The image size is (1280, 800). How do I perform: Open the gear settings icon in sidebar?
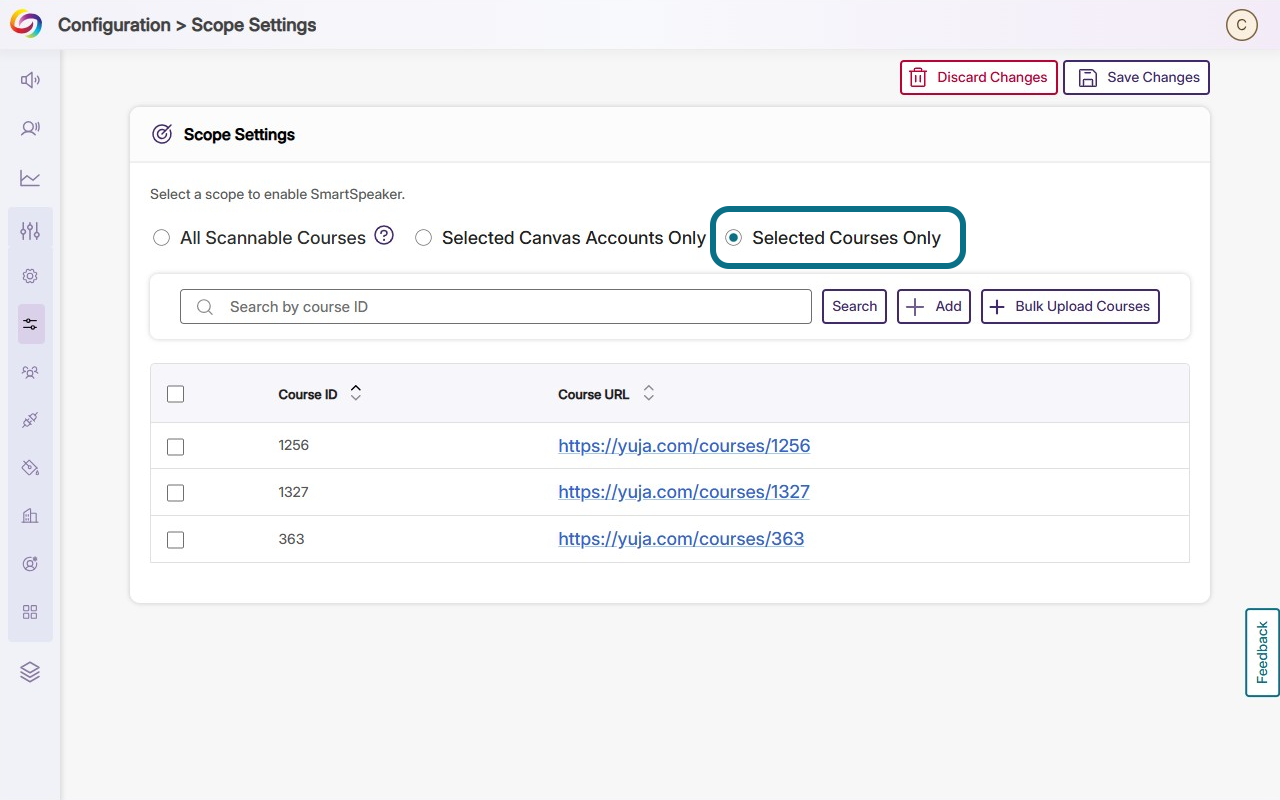click(30, 276)
